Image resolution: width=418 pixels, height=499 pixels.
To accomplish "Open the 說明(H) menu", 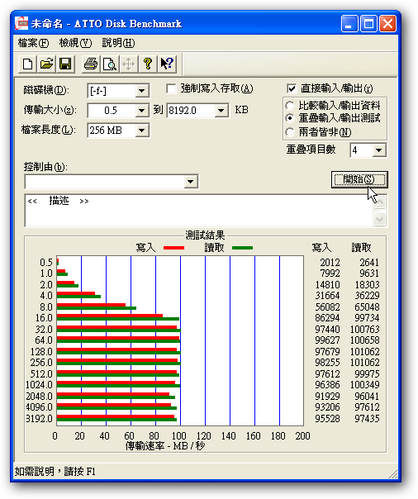I will pos(119,43).
